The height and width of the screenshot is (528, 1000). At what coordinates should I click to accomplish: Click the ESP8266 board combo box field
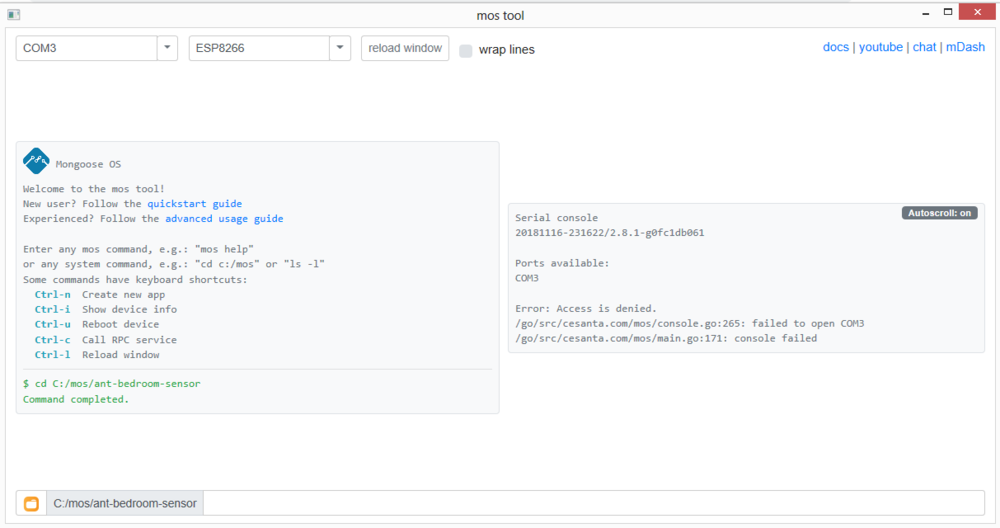259,48
